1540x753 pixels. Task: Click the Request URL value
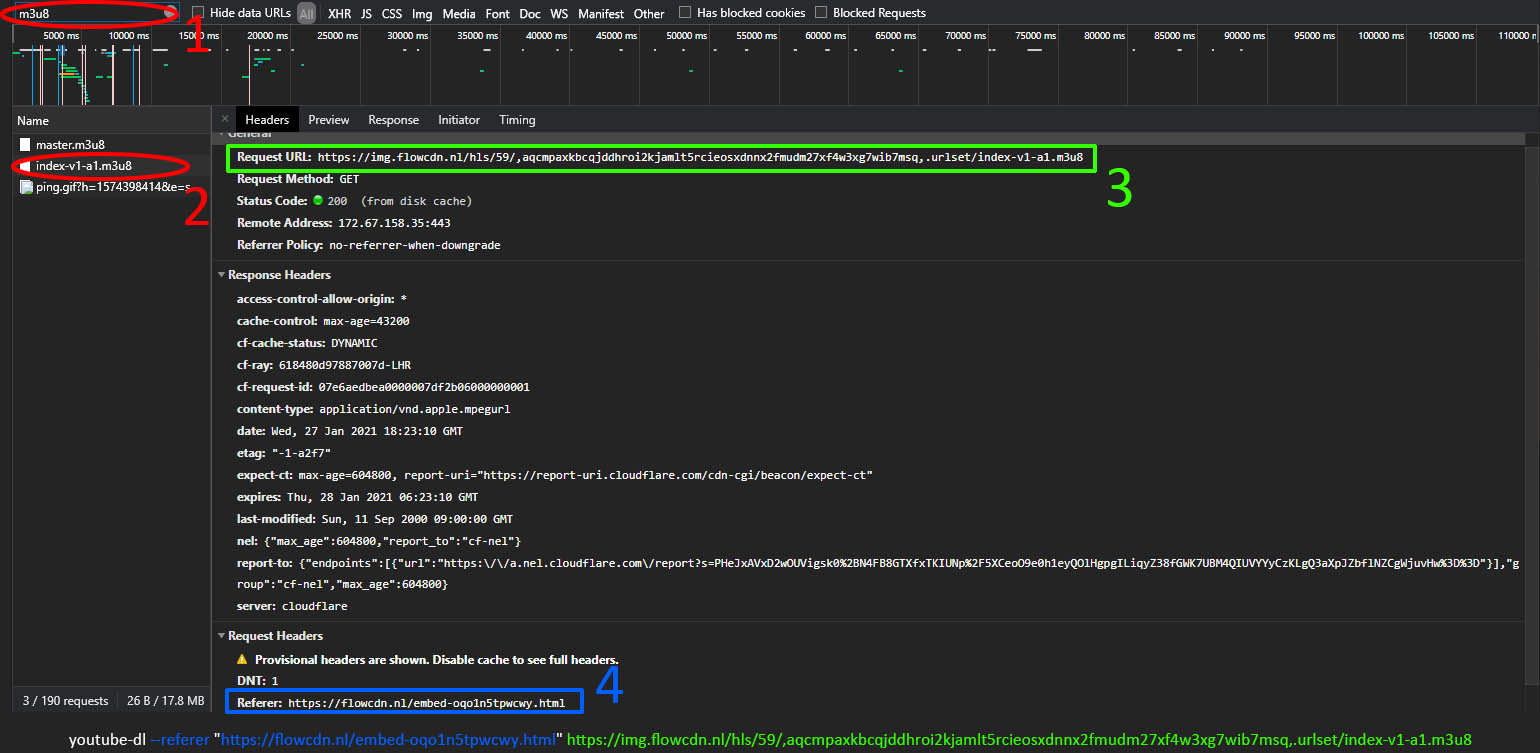click(700, 157)
